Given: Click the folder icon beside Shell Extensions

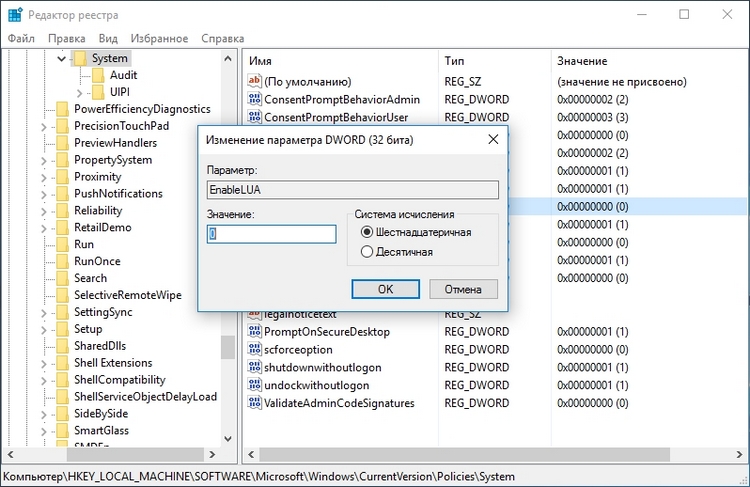Looking at the screenshot, I should click(63, 363).
